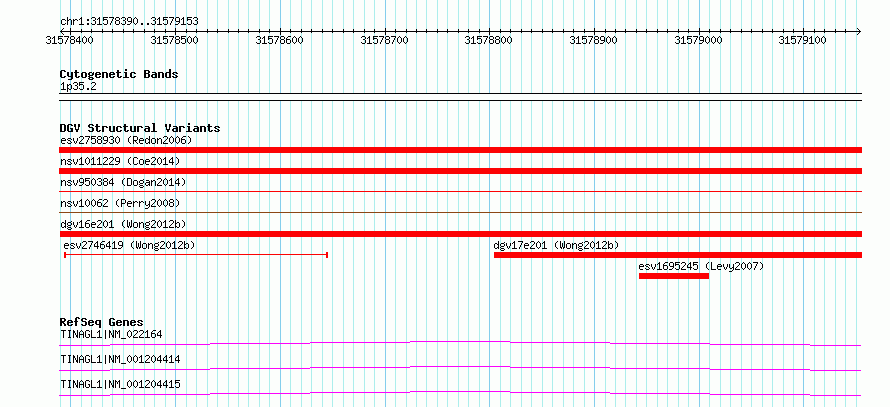Image resolution: width=890 pixels, height=407 pixels.
Task: Click the thin line under nsv950384
Action: coord(460,192)
